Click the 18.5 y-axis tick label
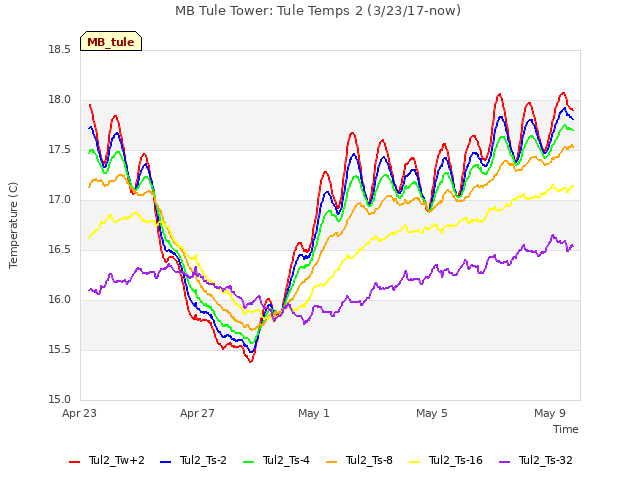Screen dimensions: 640x480 click(x=60, y=50)
